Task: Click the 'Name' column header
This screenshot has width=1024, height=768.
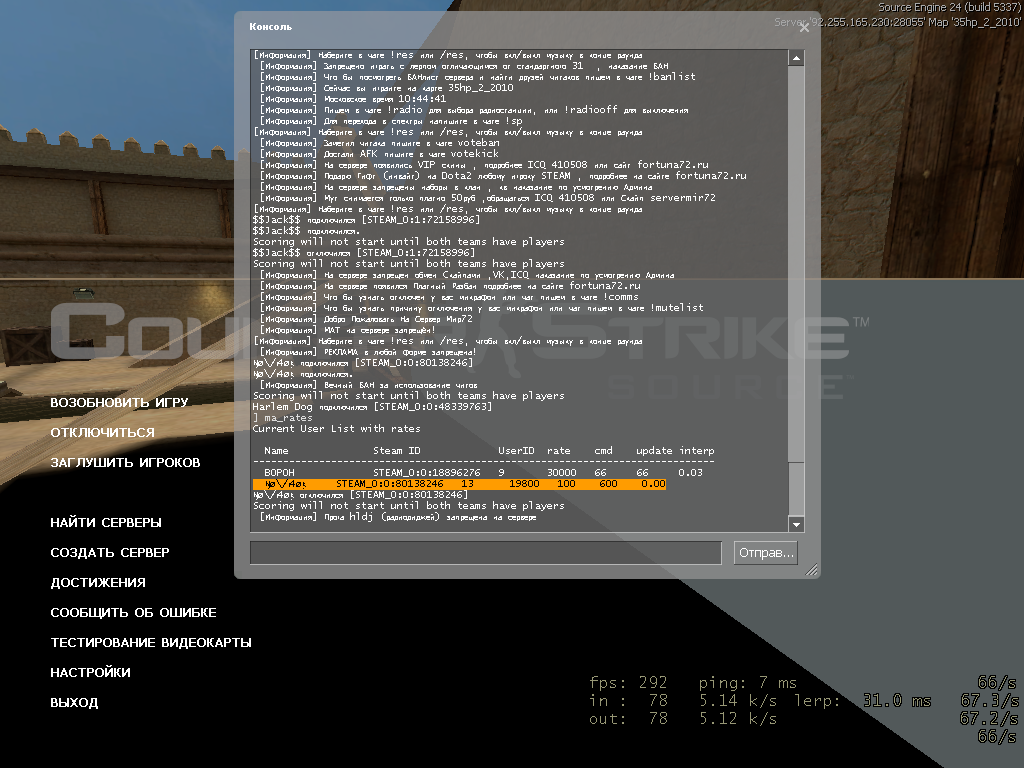Action: pyautogui.click(x=276, y=451)
